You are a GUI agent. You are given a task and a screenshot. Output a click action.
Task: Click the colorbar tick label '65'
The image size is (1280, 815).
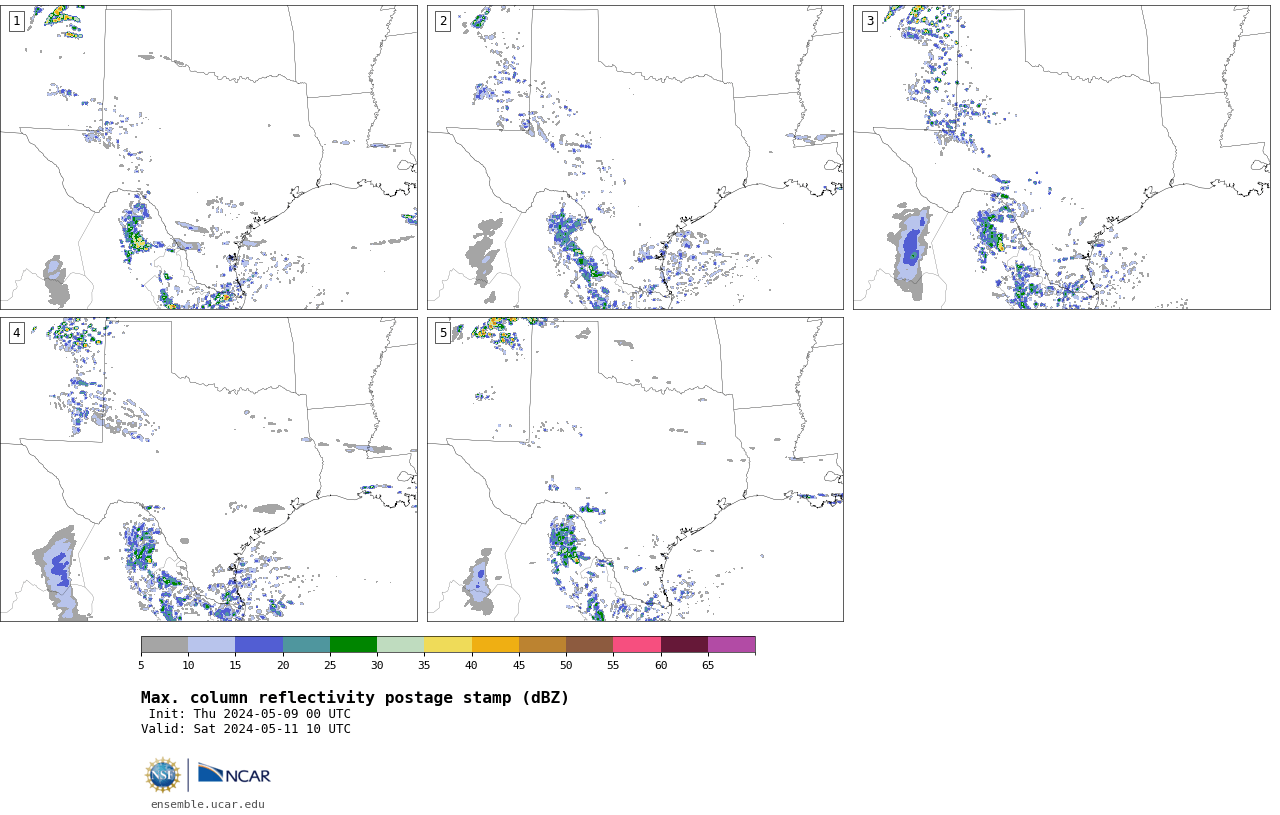pyautogui.click(x=708, y=666)
